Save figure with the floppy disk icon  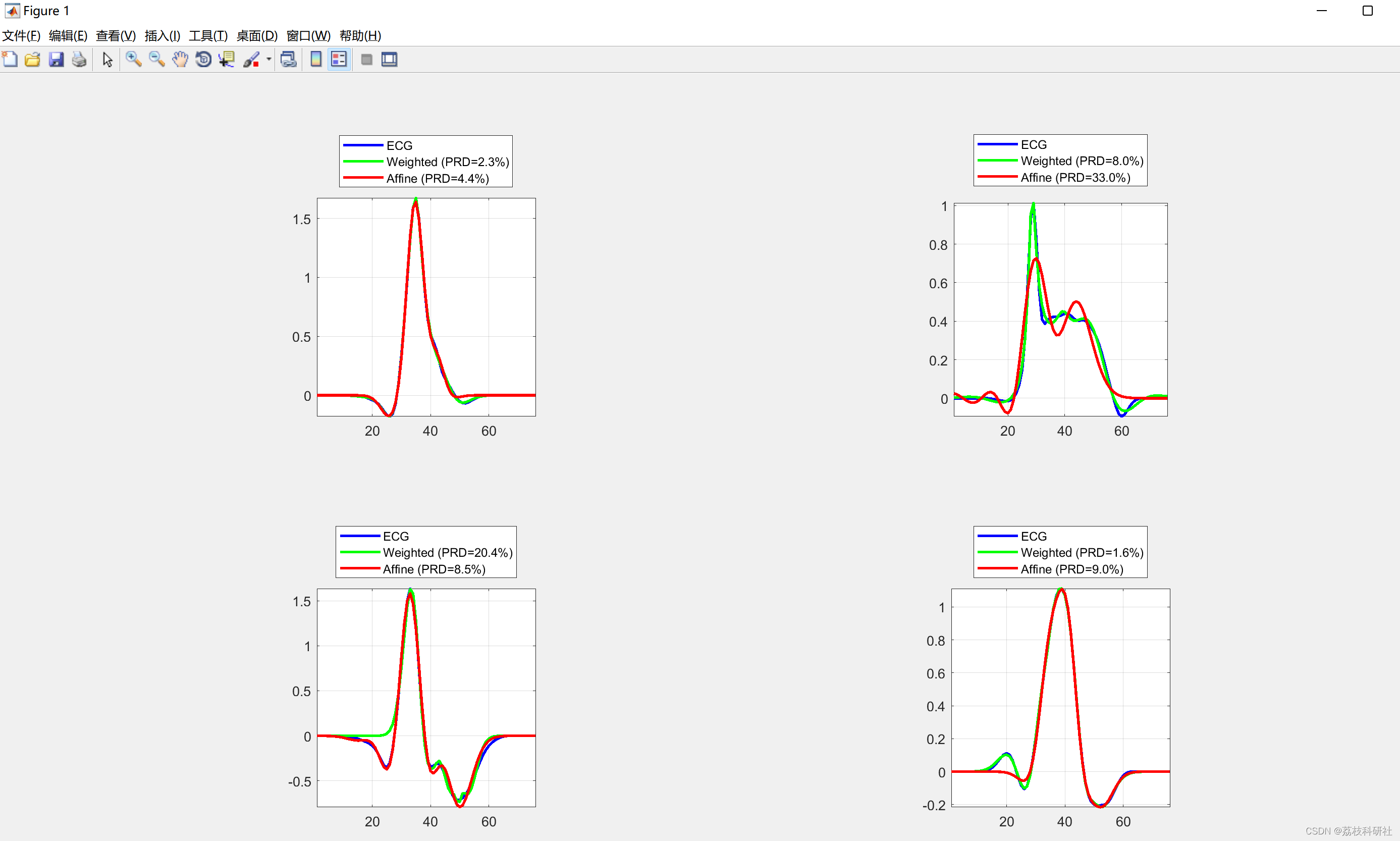[x=56, y=60]
